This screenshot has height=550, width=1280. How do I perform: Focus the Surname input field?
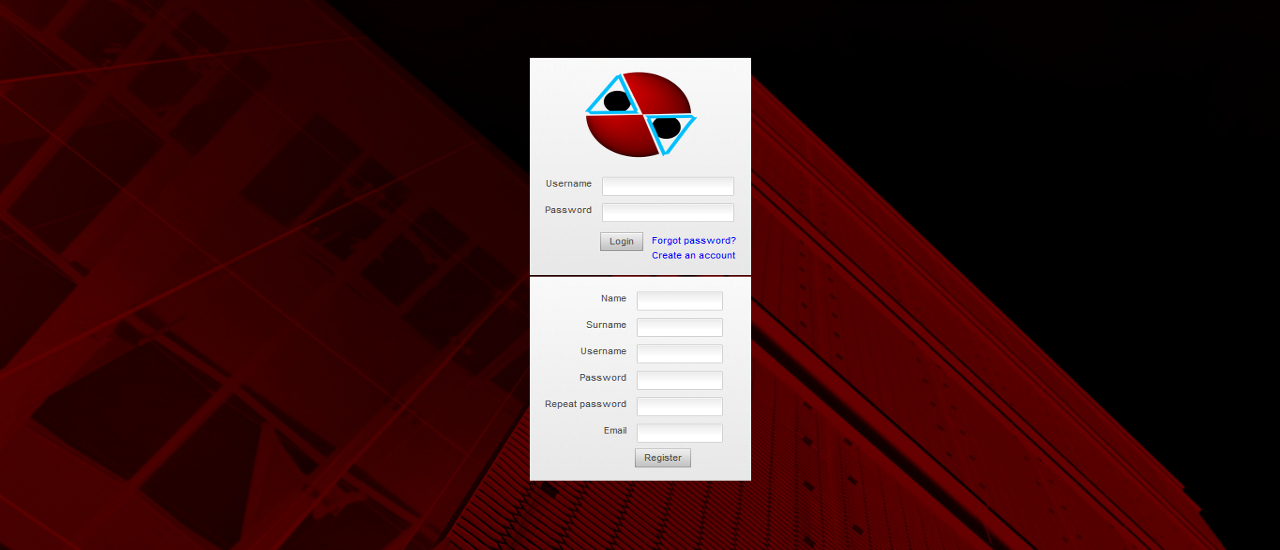click(680, 327)
